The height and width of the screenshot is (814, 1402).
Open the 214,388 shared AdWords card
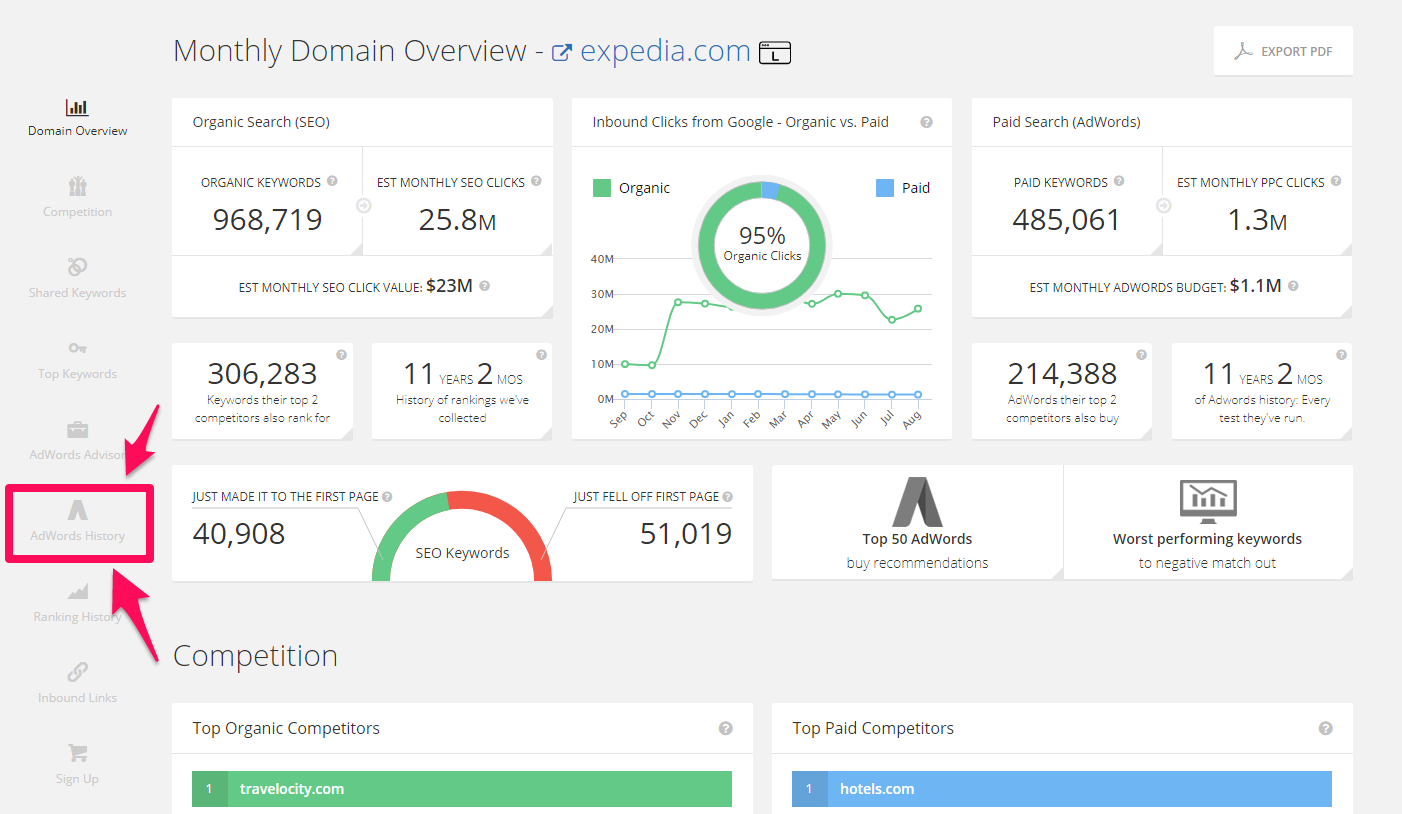pos(1062,391)
